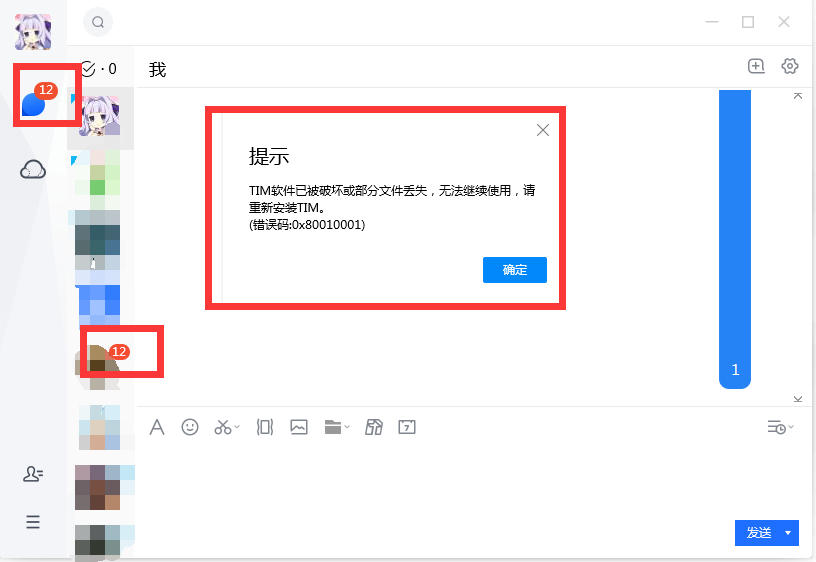Viewport: 816px width, 562px height.
Task: Click the 发送 send button
Action: (758, 533)
